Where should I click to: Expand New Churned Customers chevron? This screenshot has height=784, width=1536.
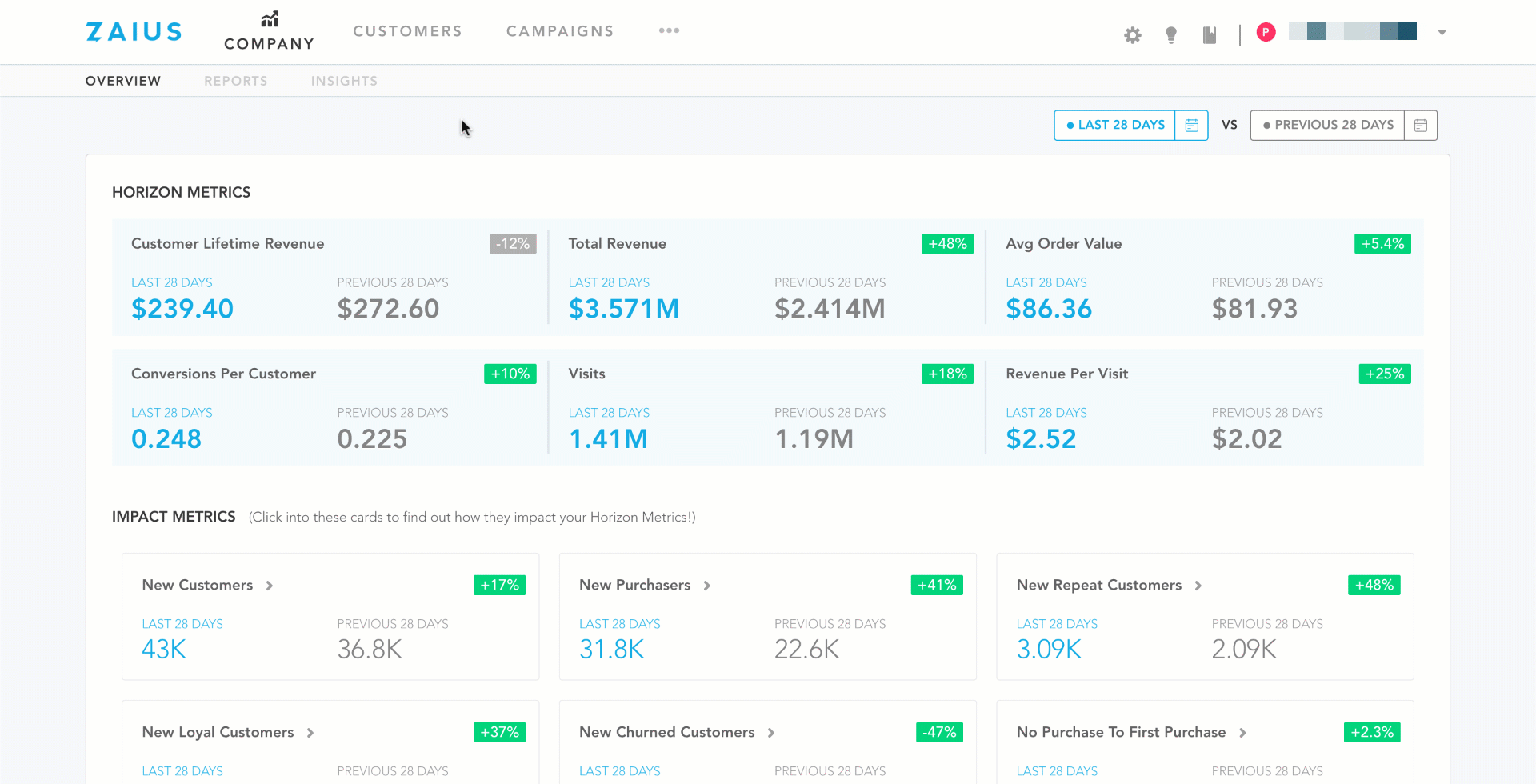771,733
